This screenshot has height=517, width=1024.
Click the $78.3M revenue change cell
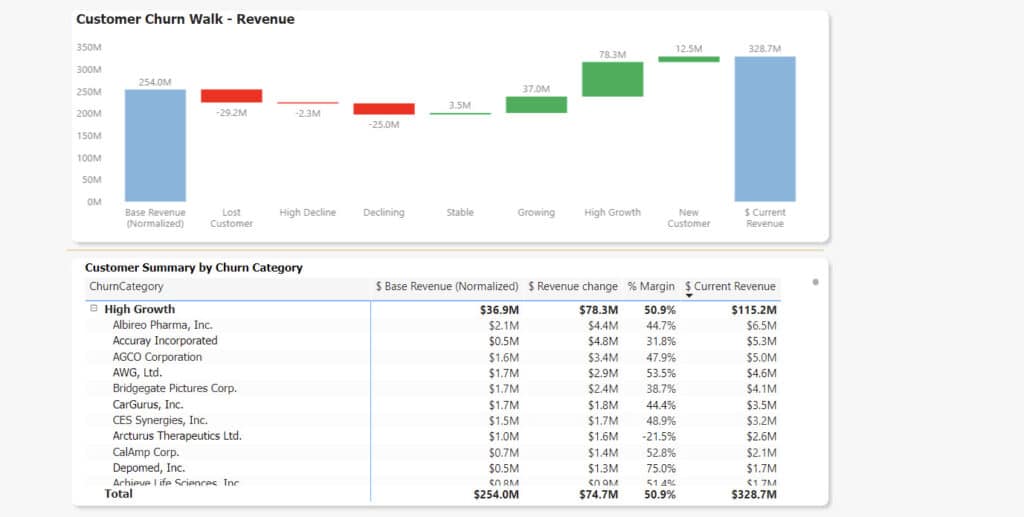598,310
